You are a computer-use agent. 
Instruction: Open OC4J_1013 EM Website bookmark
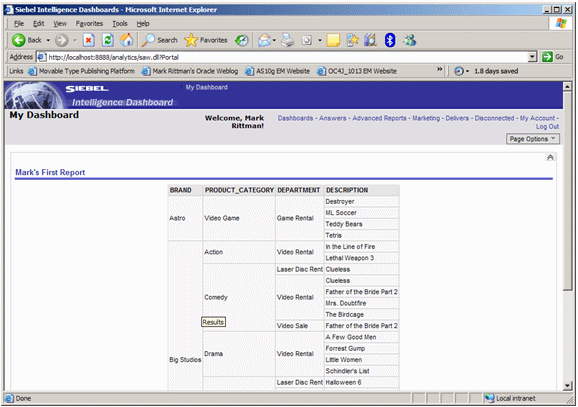click(x=357, y=71)
